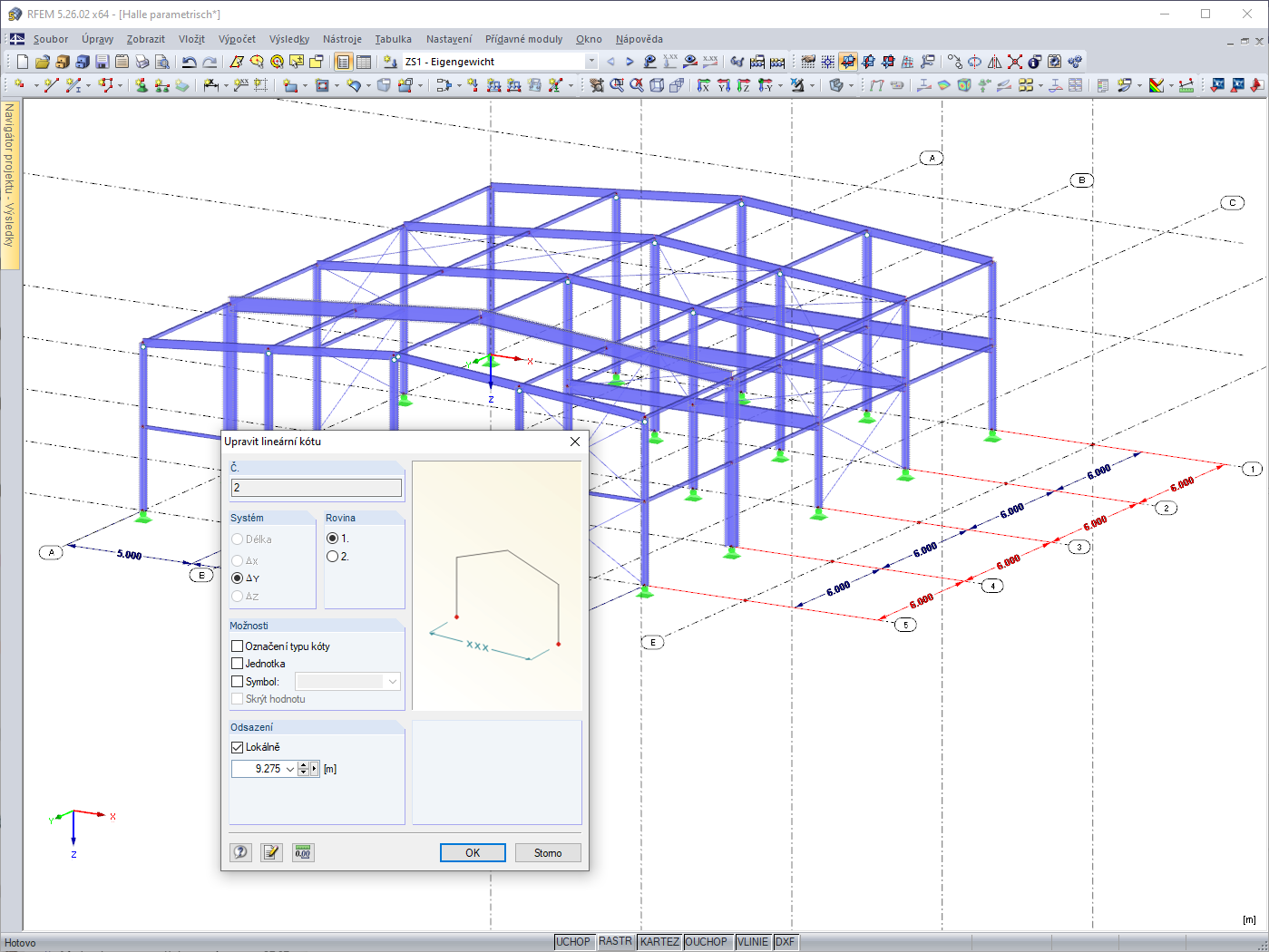Open the dropdown arrow beside the dimension tool icon
Image resolution: width=1269 pixels, height=952 pixels.
pos(226,85)
